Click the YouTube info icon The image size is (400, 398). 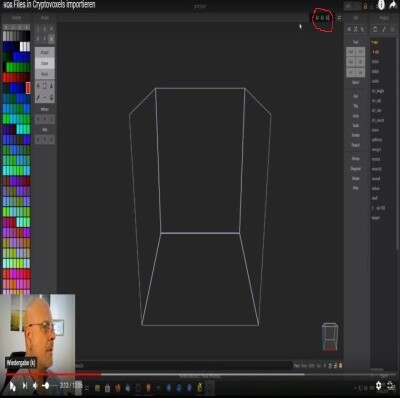pyautogui.click(x=381, y=5)
